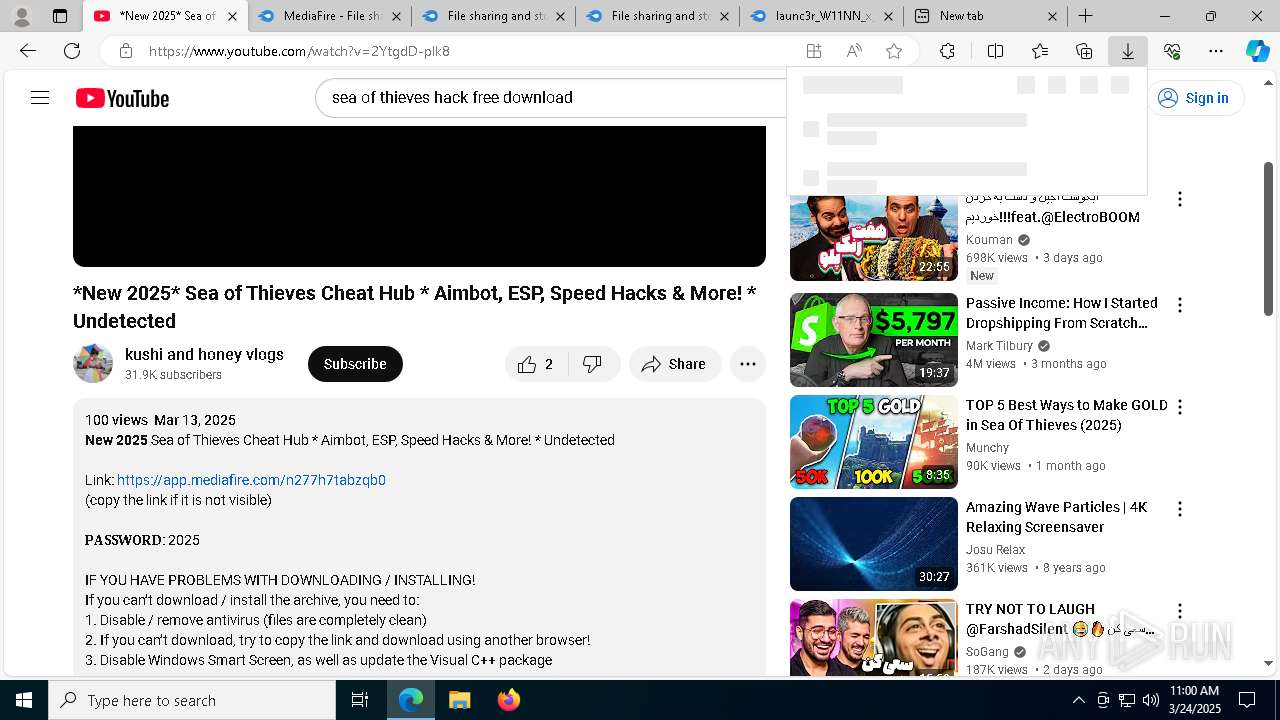The width and height of the screenshot is (1280, 720).
Task: Open the Kouman video thumbnail
Action: click(x=873, y=238)
